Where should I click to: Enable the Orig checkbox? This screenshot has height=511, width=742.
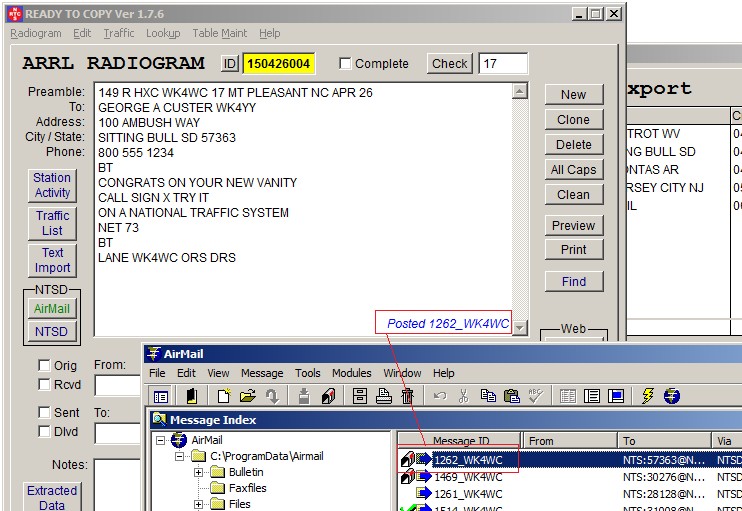click(44, 365)
